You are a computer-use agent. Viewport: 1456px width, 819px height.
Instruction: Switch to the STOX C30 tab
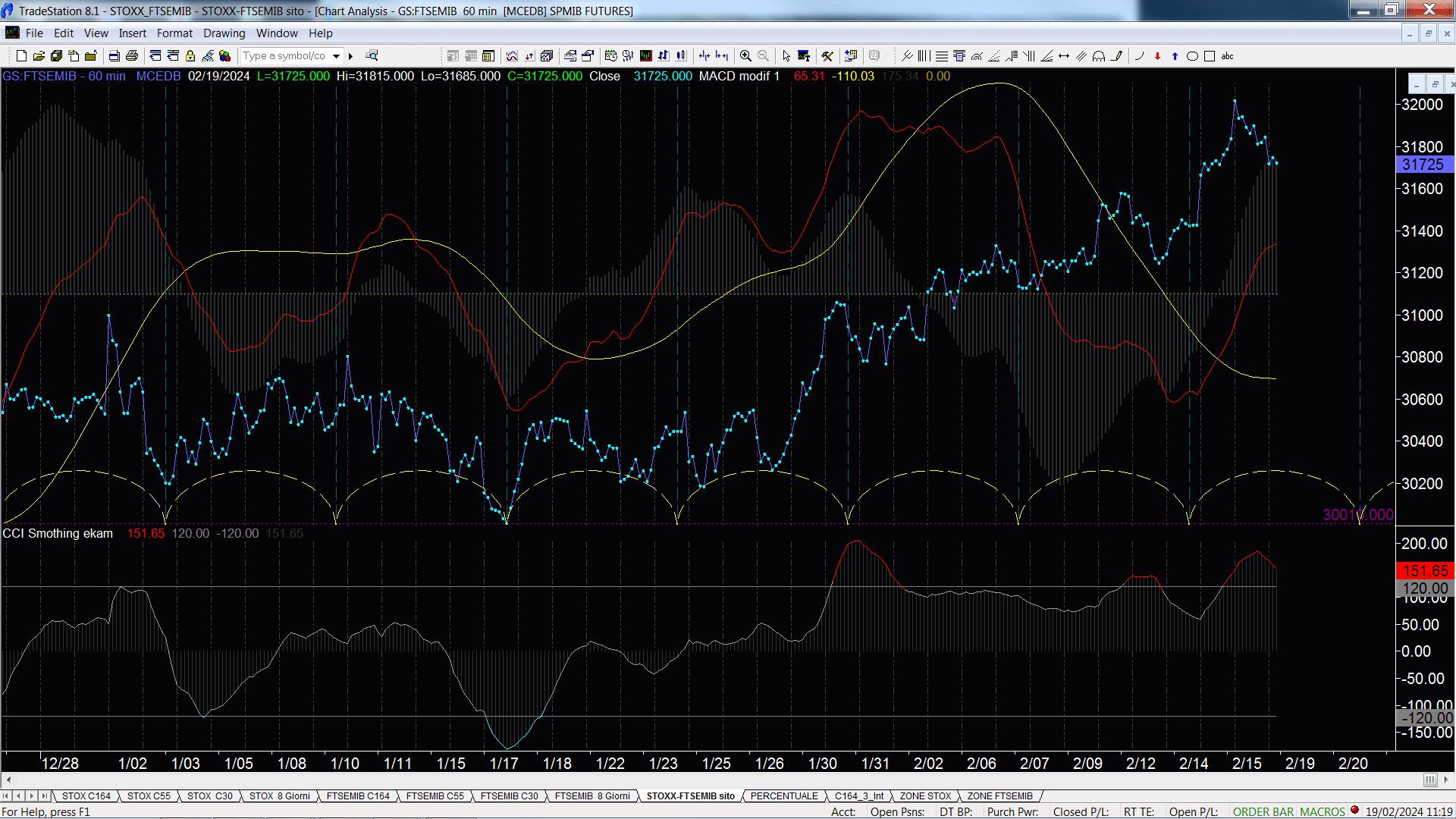tap(210, 796)
